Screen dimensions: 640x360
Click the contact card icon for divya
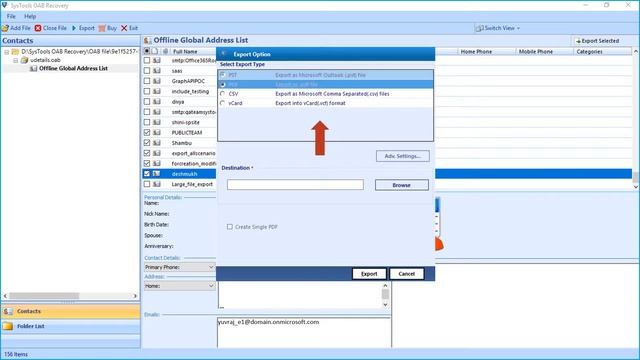[x=157, y=102]
